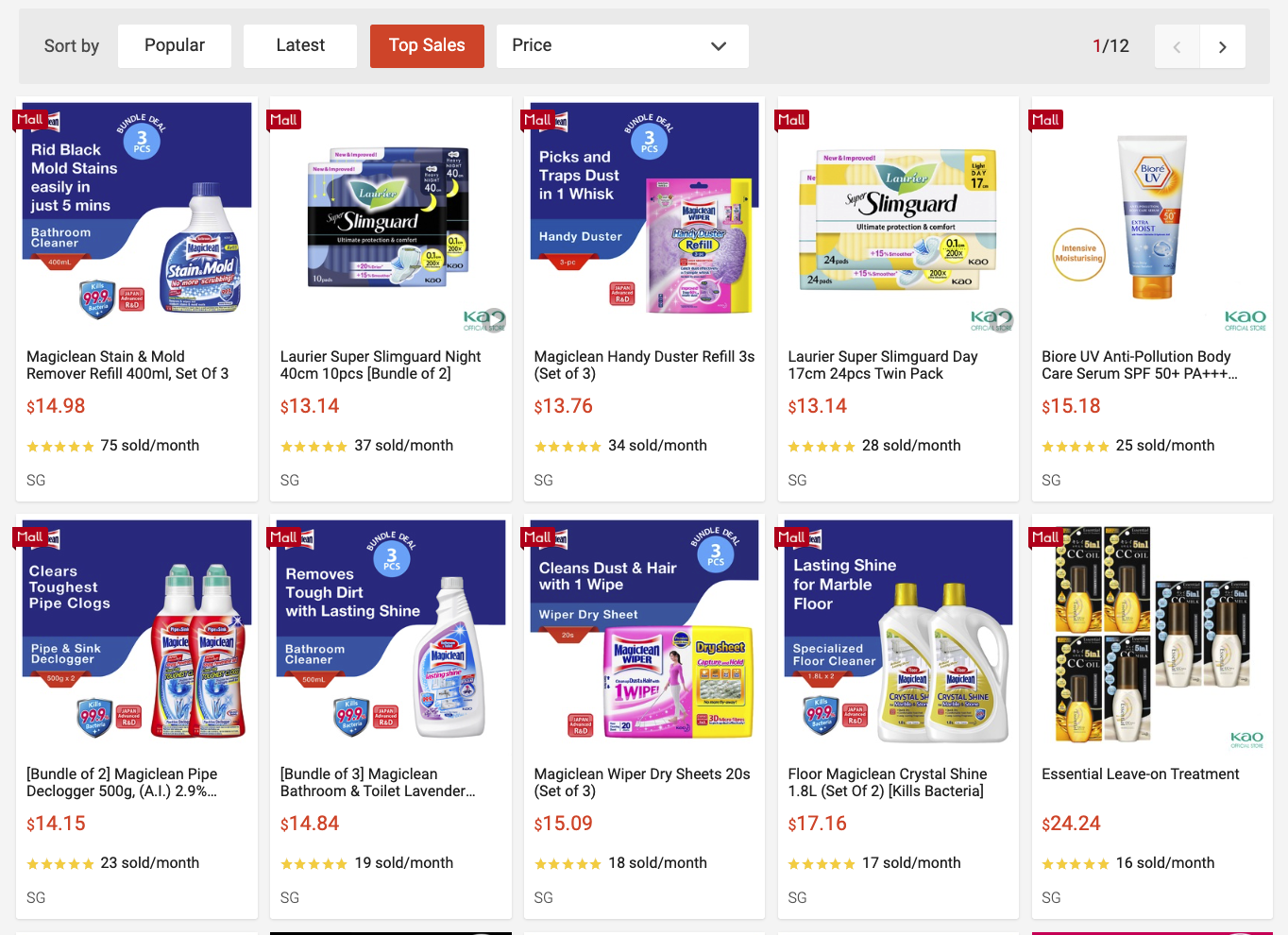Click star rating under Laurier Slimguard Night
1288x935 pixels.
(314, 447)
